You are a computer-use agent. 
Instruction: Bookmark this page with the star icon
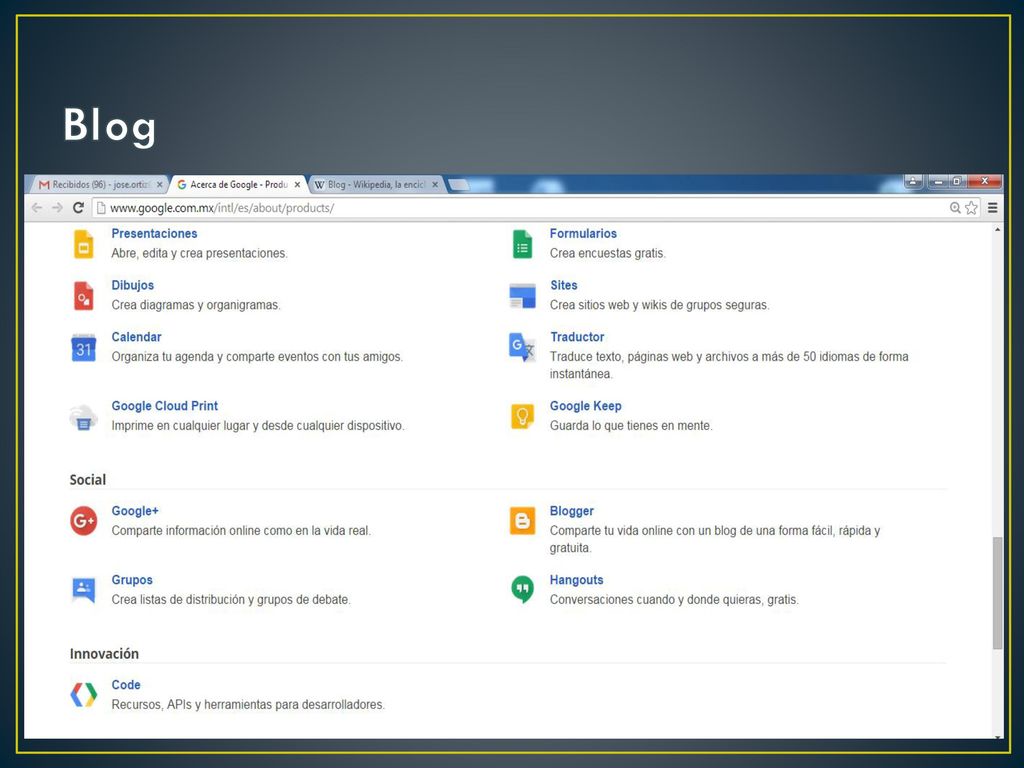(971, 208)
